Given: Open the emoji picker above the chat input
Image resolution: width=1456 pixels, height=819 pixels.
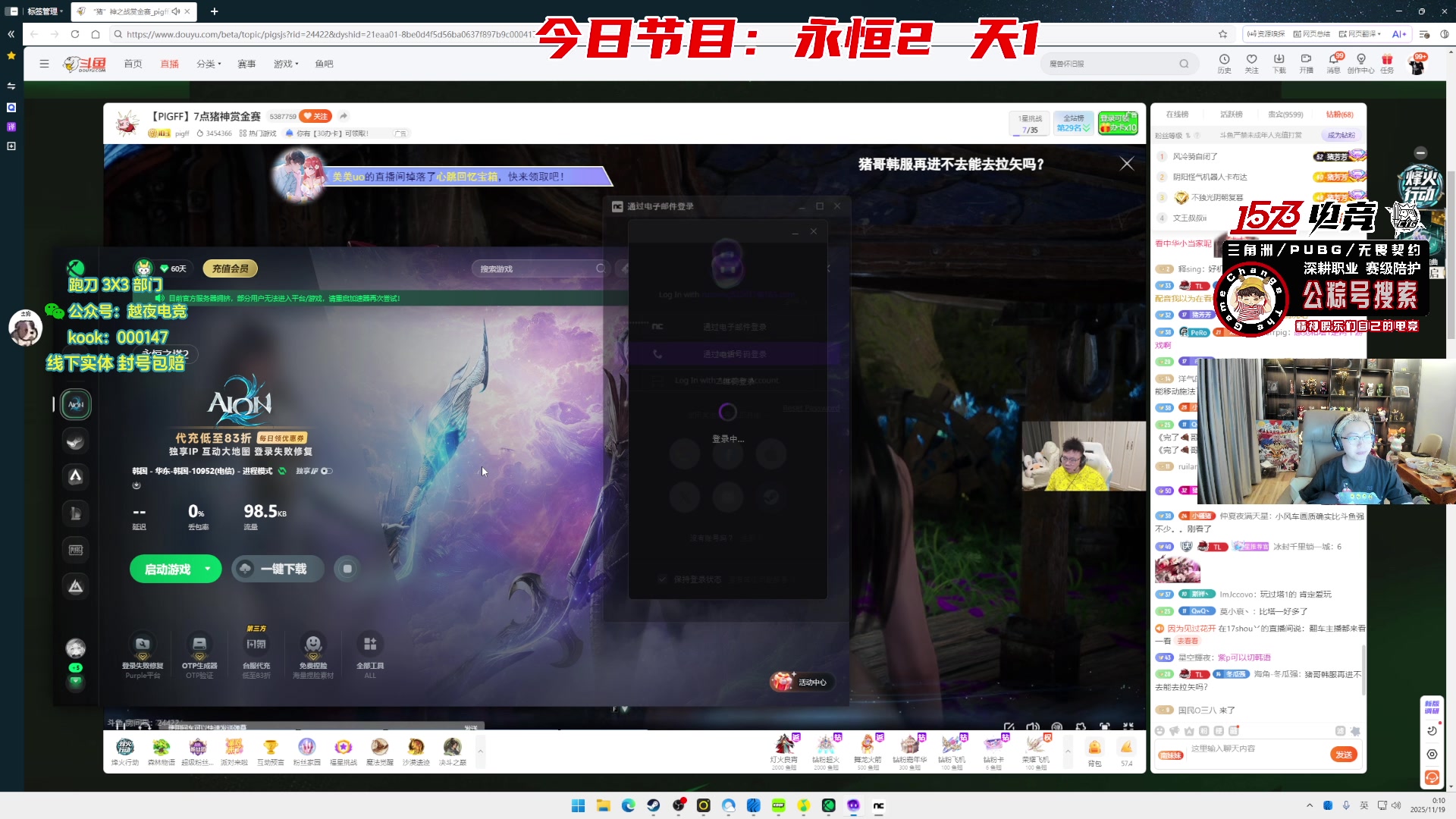Looking at the screenshot, I should click(1159, 730).
